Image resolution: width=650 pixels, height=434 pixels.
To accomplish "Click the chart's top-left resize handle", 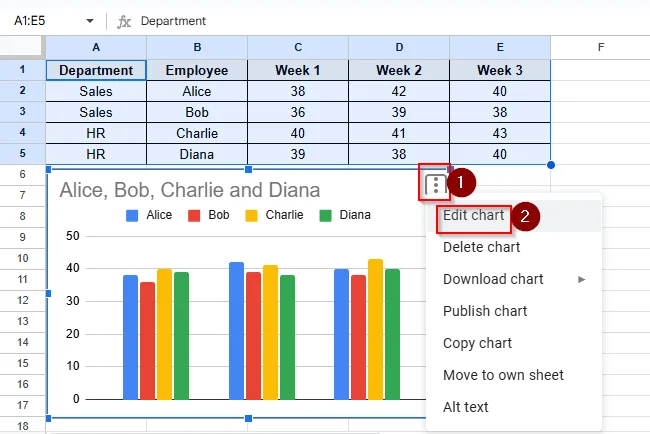I will tap(49, 169).
